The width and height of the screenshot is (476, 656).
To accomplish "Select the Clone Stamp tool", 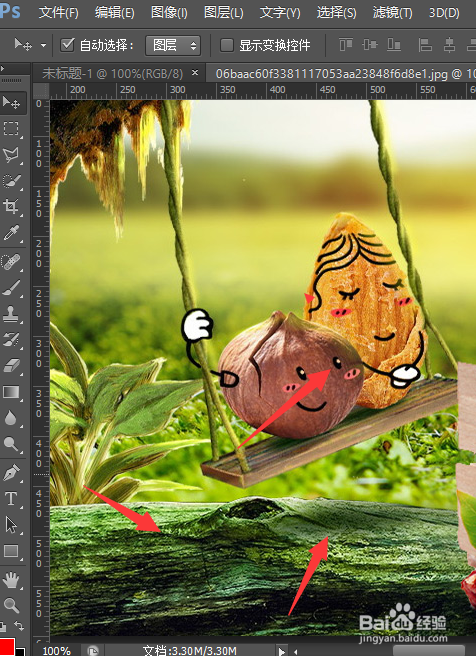I will coord(11,313).
